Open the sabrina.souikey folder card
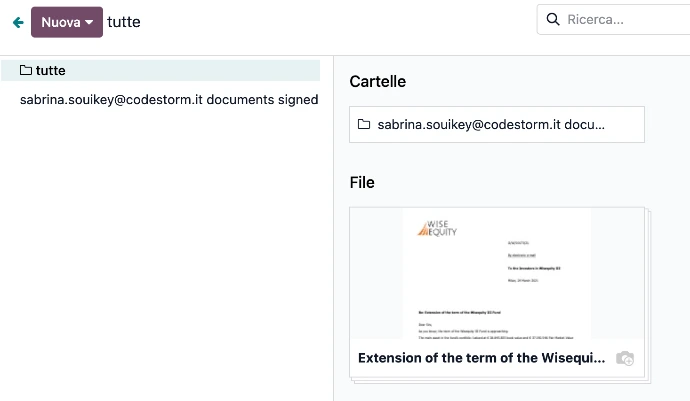 [x=496, y=125]
